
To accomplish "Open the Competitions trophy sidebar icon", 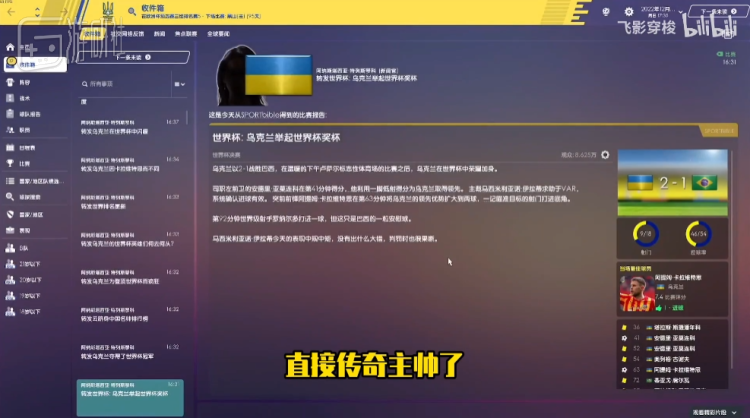I will pyautogui.click(x=10, y=163).
